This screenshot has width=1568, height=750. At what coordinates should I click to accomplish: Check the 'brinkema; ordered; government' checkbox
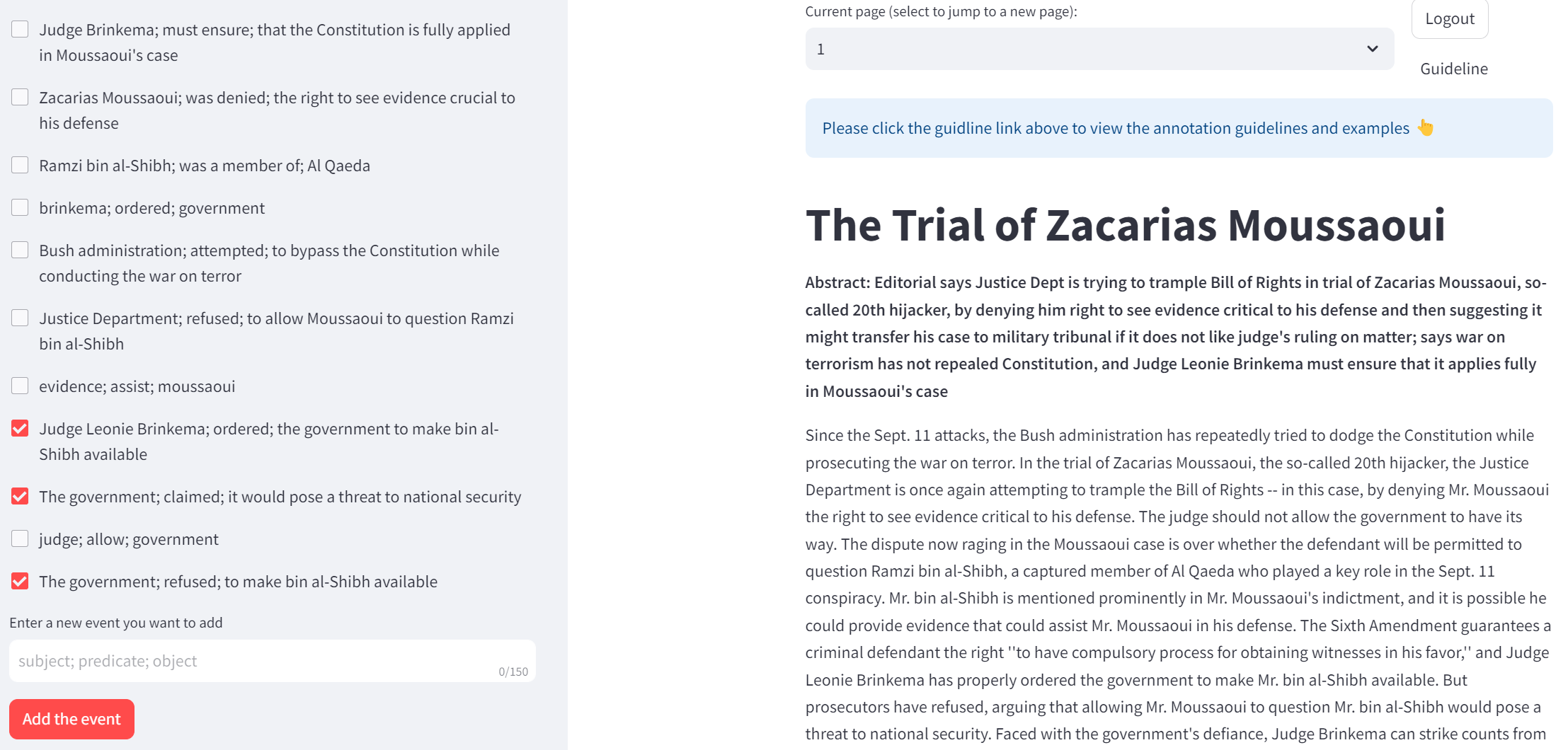20,208
